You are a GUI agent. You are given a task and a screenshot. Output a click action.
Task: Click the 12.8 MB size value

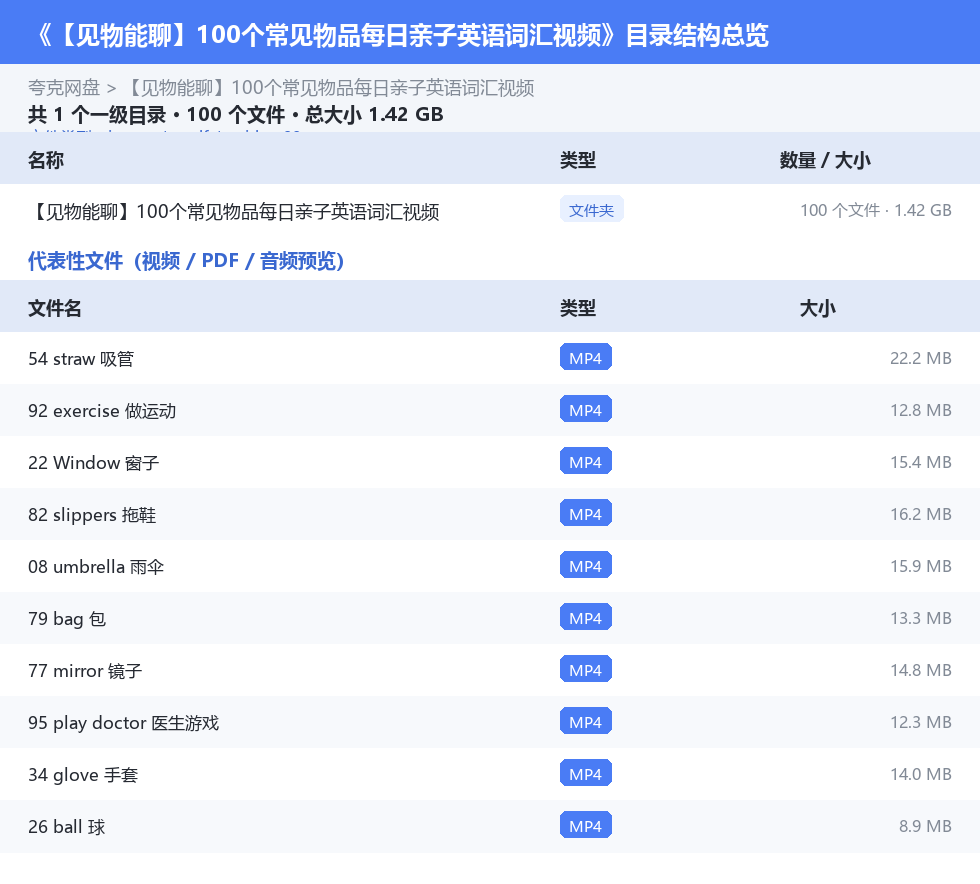coord(921,410)
